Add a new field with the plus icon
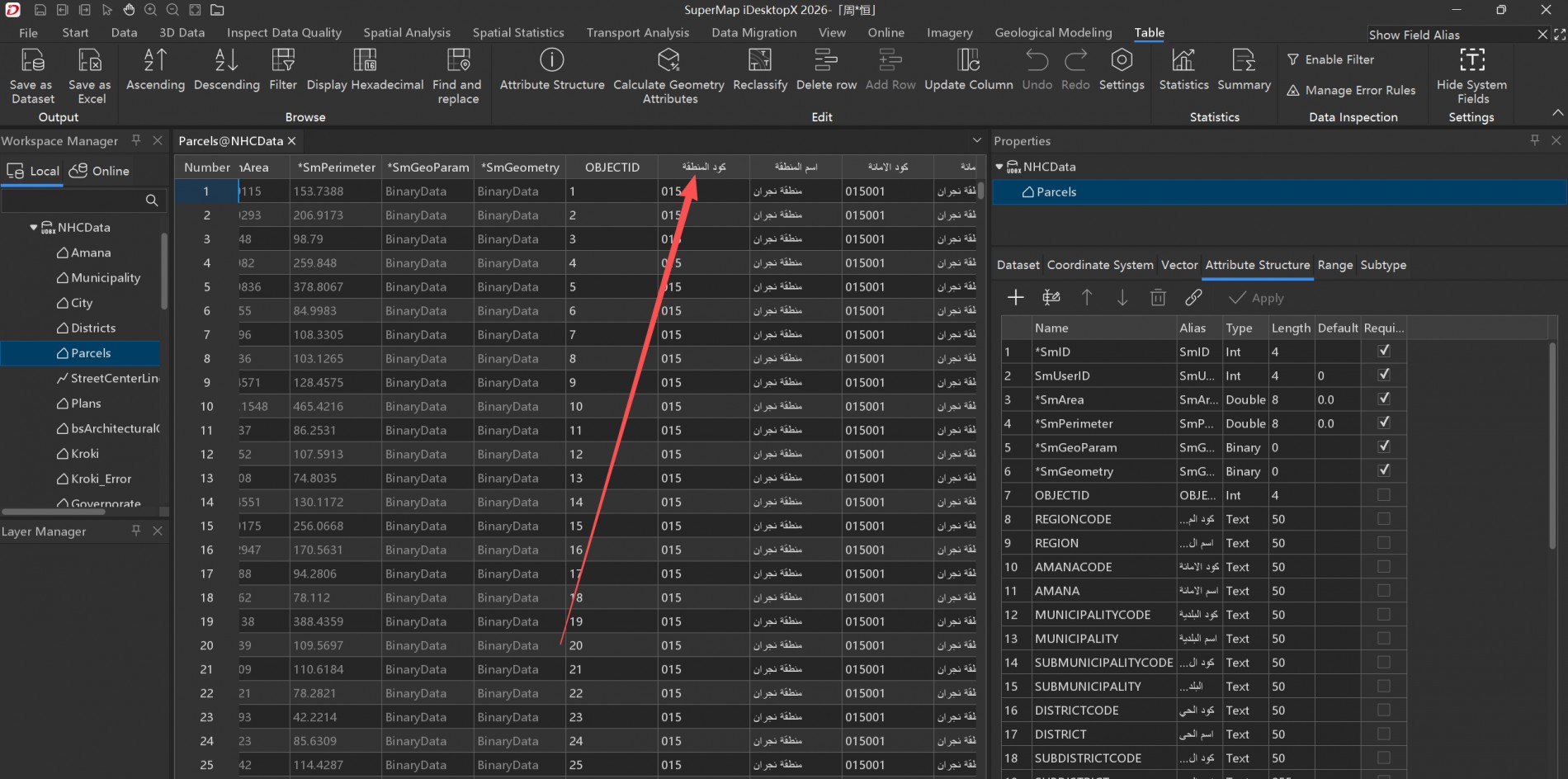 click(x=1015, y=298)
